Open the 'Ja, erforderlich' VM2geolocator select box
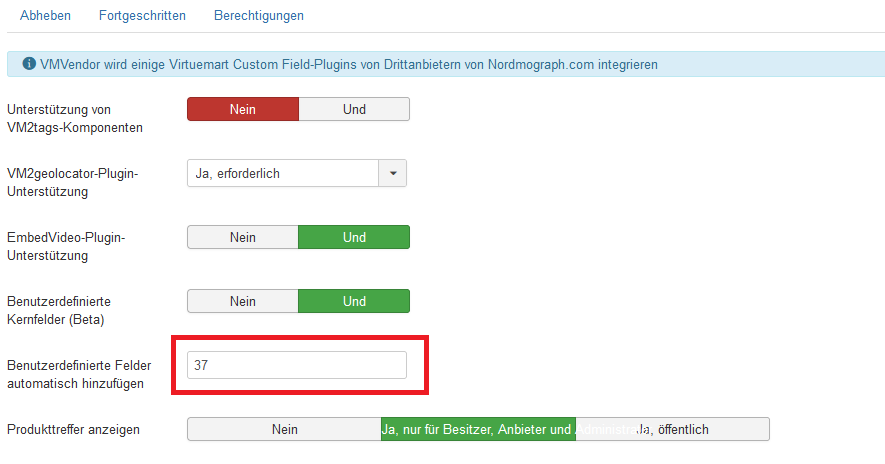 click(283, 173)
